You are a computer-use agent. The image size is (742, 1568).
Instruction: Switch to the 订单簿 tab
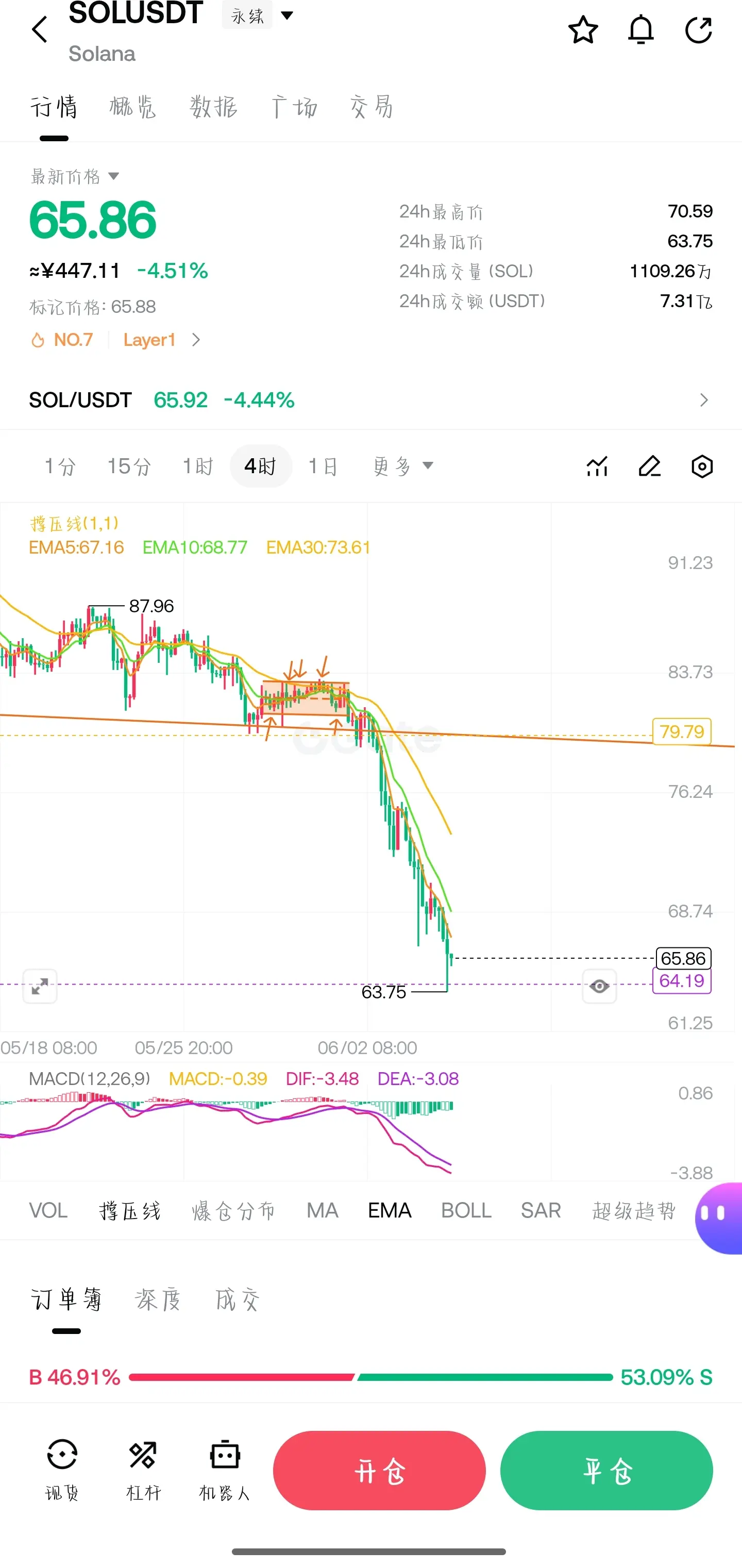[x=66, y=1300]
